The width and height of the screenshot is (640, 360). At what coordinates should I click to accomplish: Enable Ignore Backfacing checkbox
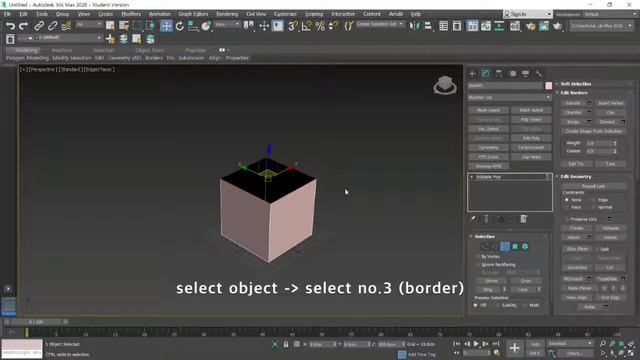(478, 265)
